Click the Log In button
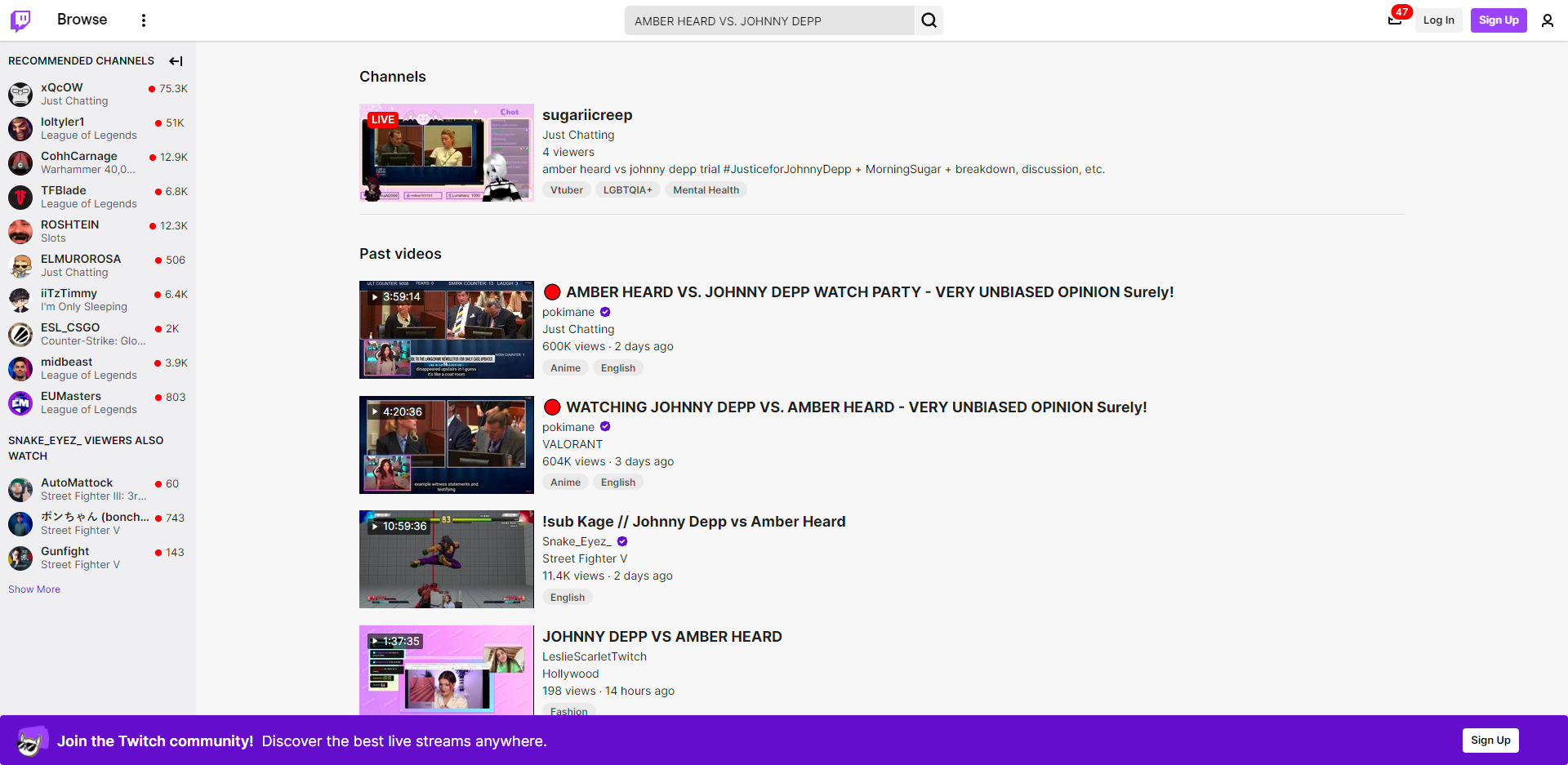 coord(1438,20)
